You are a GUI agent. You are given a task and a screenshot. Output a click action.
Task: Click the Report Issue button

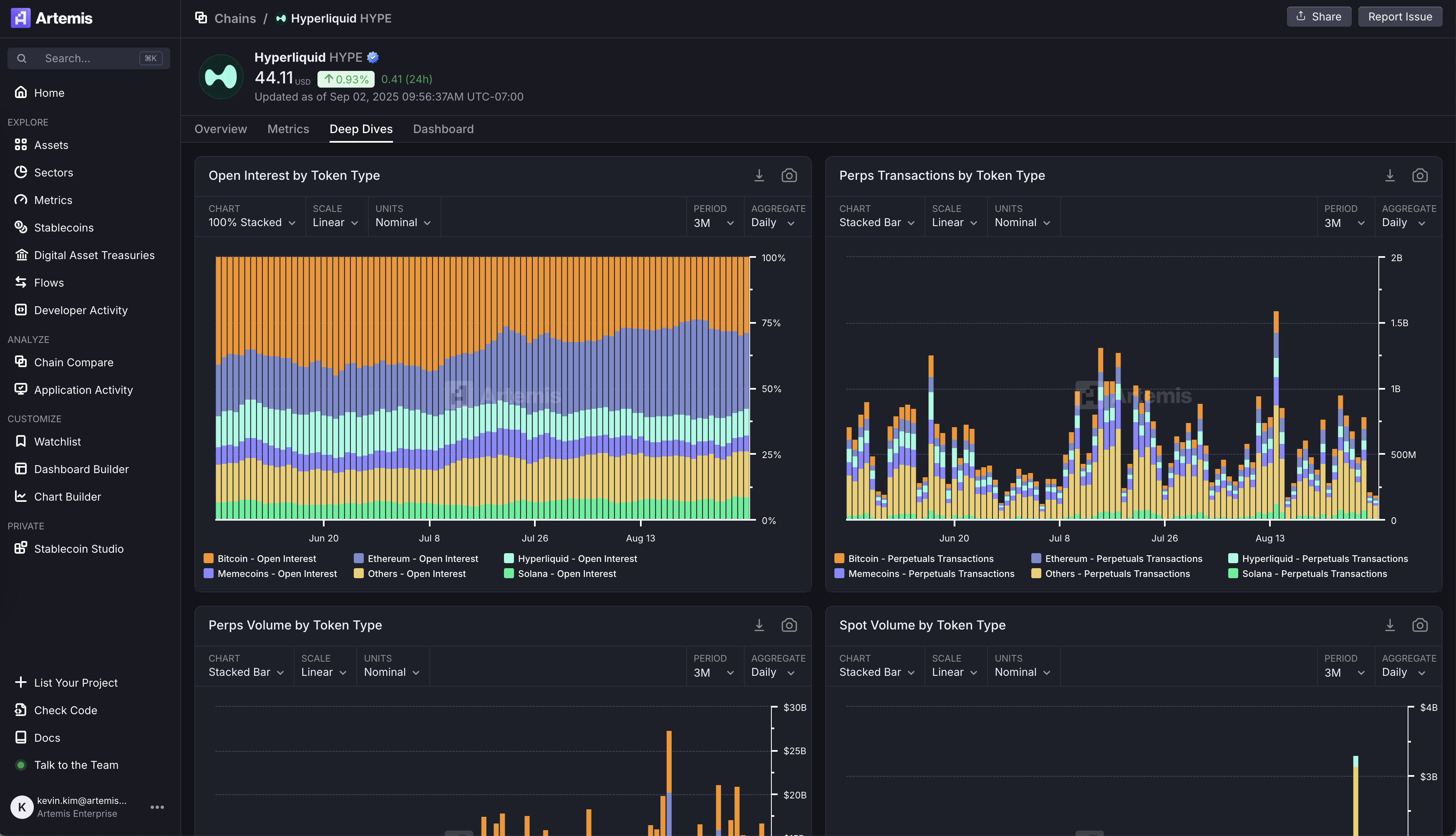1401,17
